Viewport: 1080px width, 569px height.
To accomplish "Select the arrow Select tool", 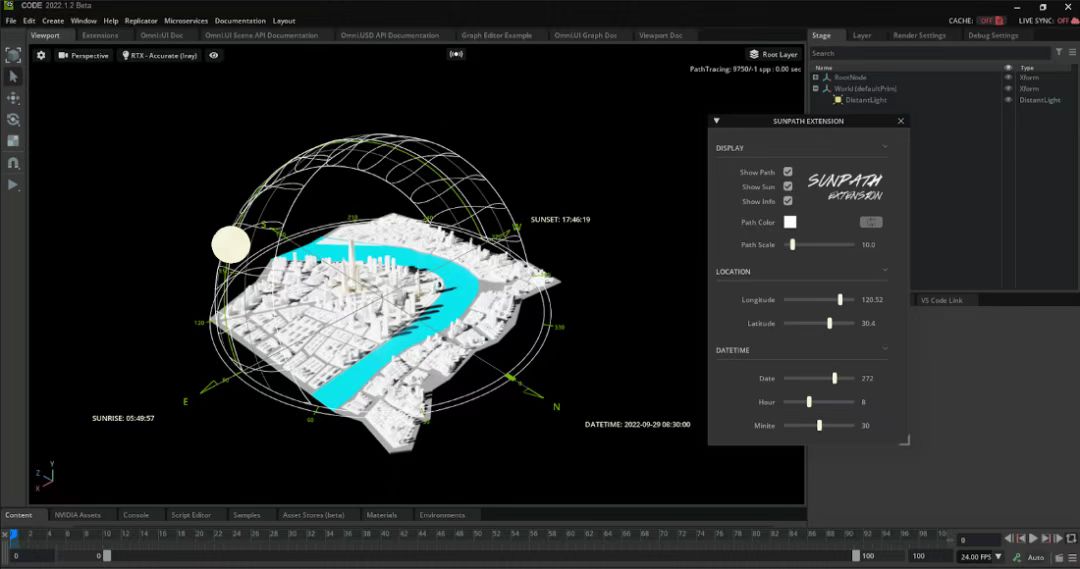I will coord(13,76).
